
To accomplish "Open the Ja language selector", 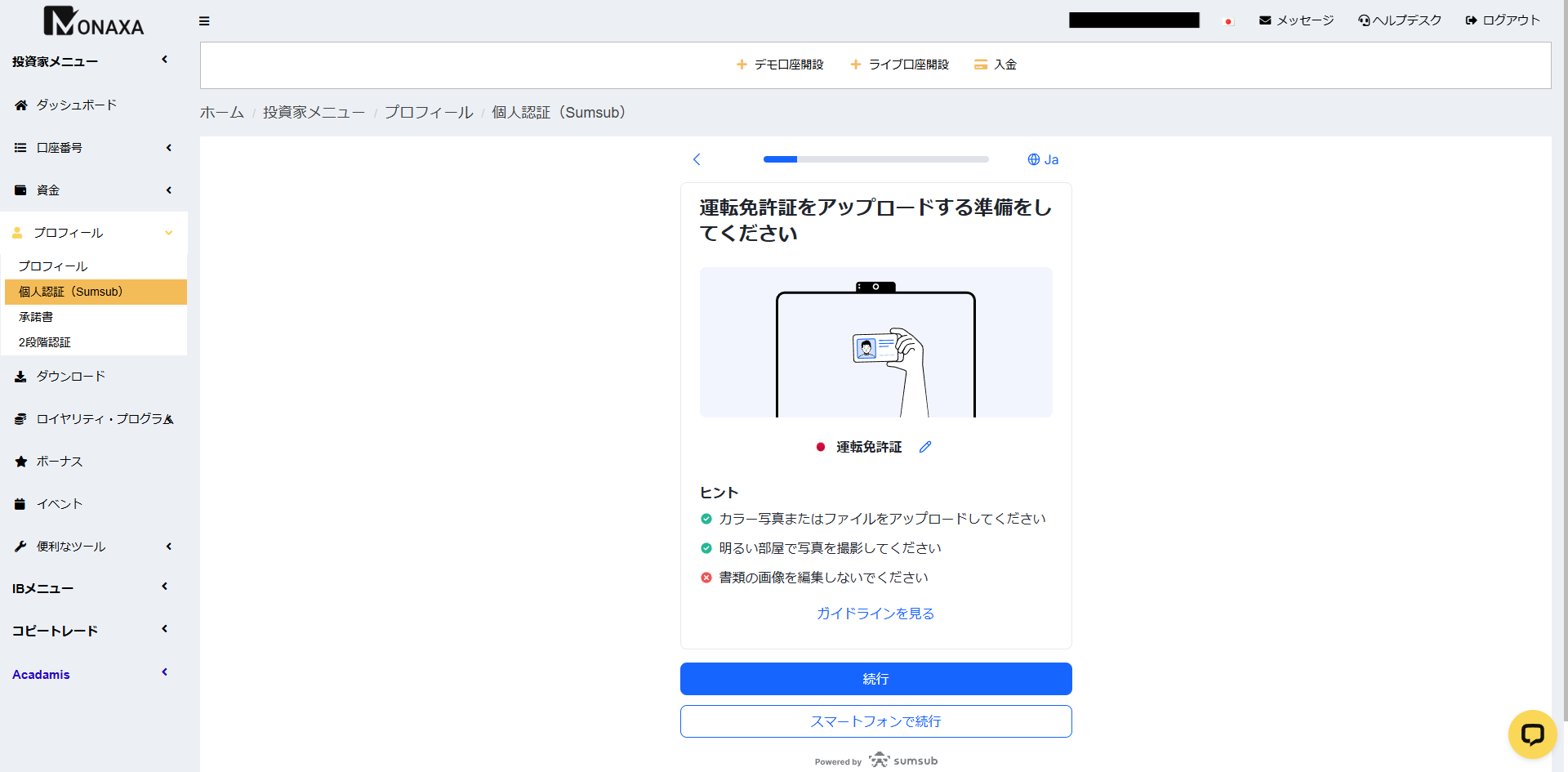I will (x=1043, y=159).
